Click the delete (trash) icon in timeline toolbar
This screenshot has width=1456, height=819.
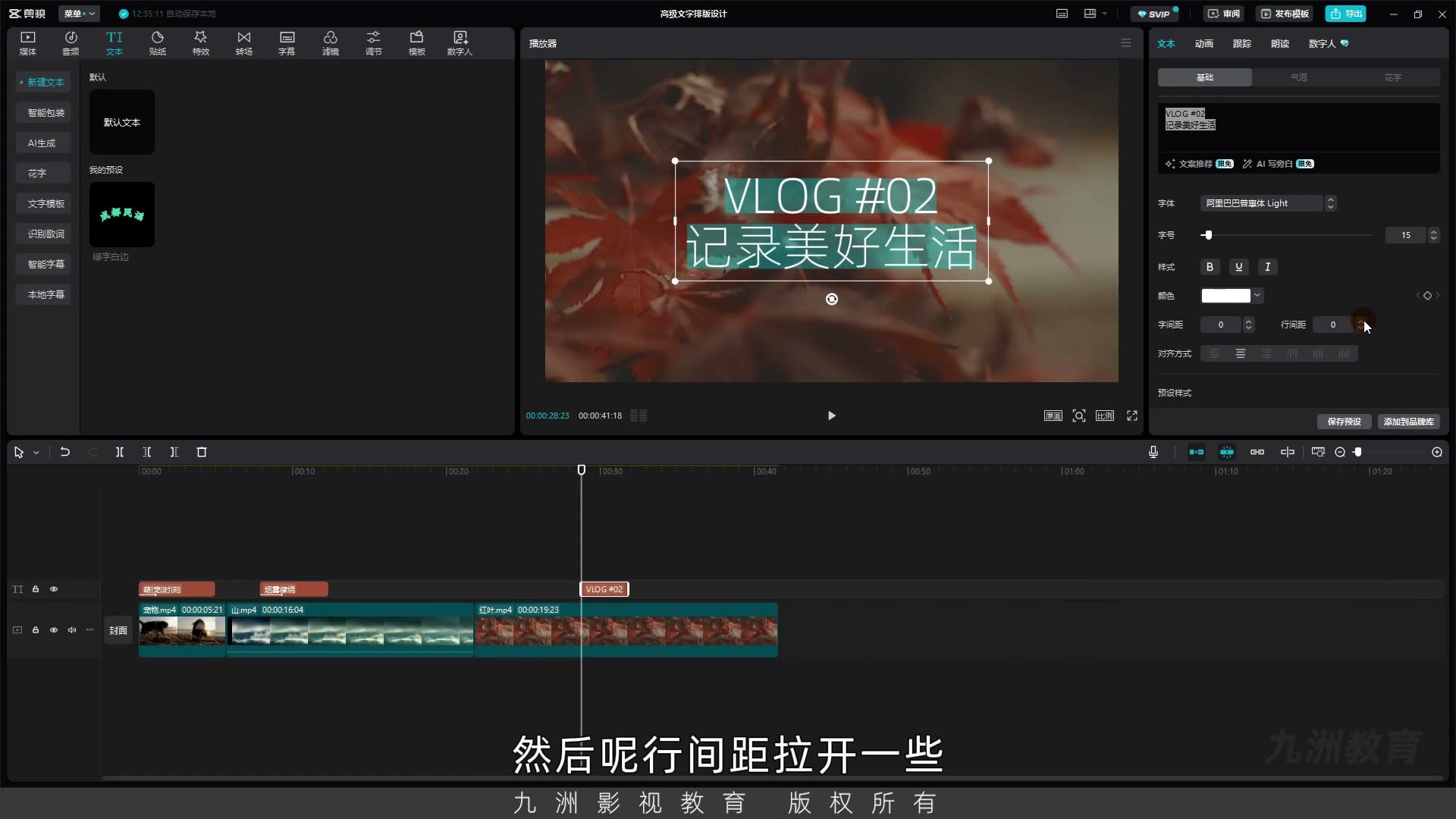202,452
